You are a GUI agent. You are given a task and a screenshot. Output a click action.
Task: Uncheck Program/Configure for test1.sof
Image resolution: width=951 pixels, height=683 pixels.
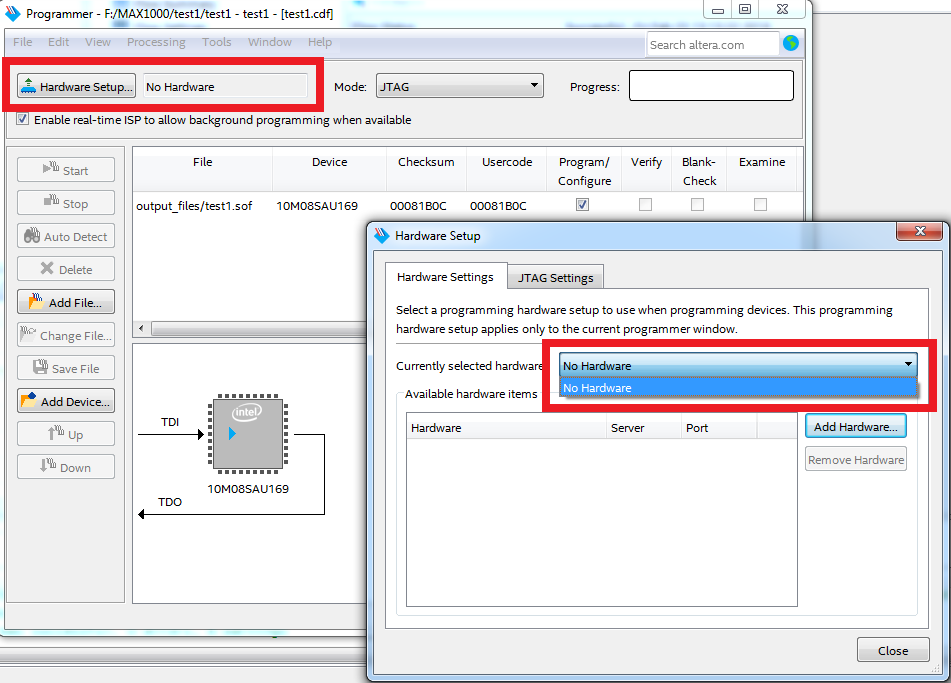[x=582, y=204]
